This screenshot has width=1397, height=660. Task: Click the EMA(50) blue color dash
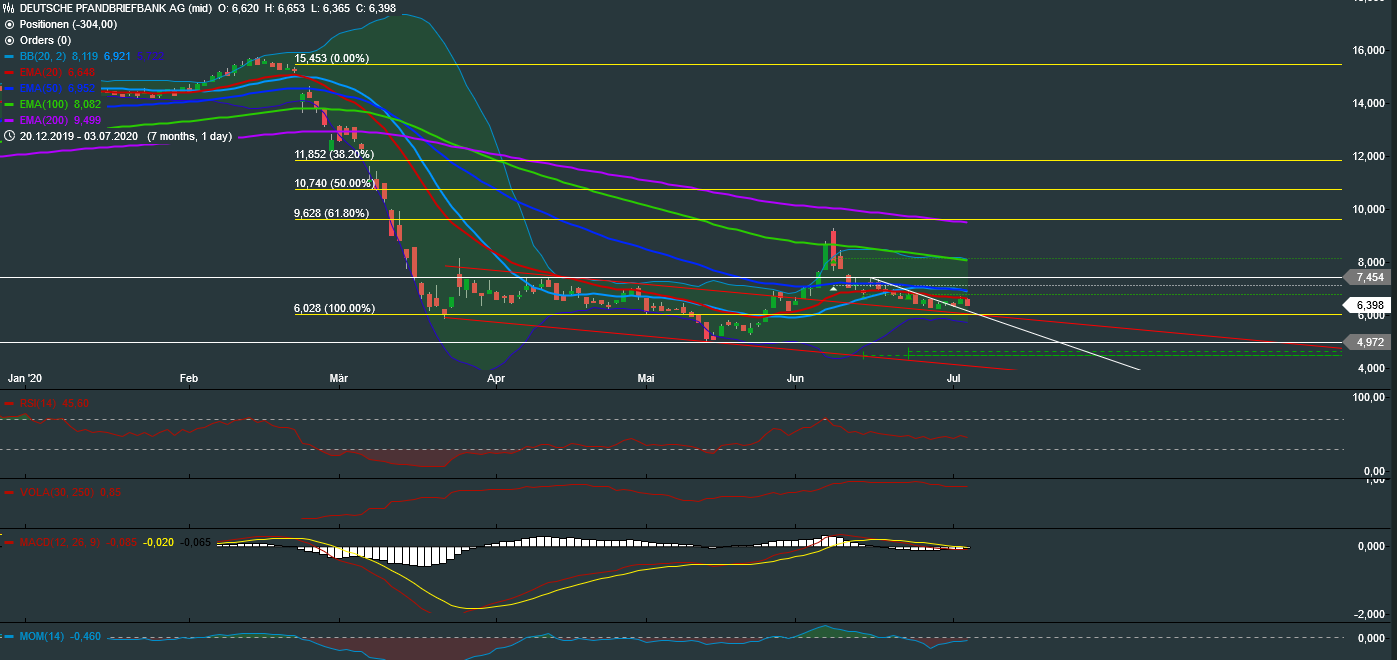(x=9, y=88)
